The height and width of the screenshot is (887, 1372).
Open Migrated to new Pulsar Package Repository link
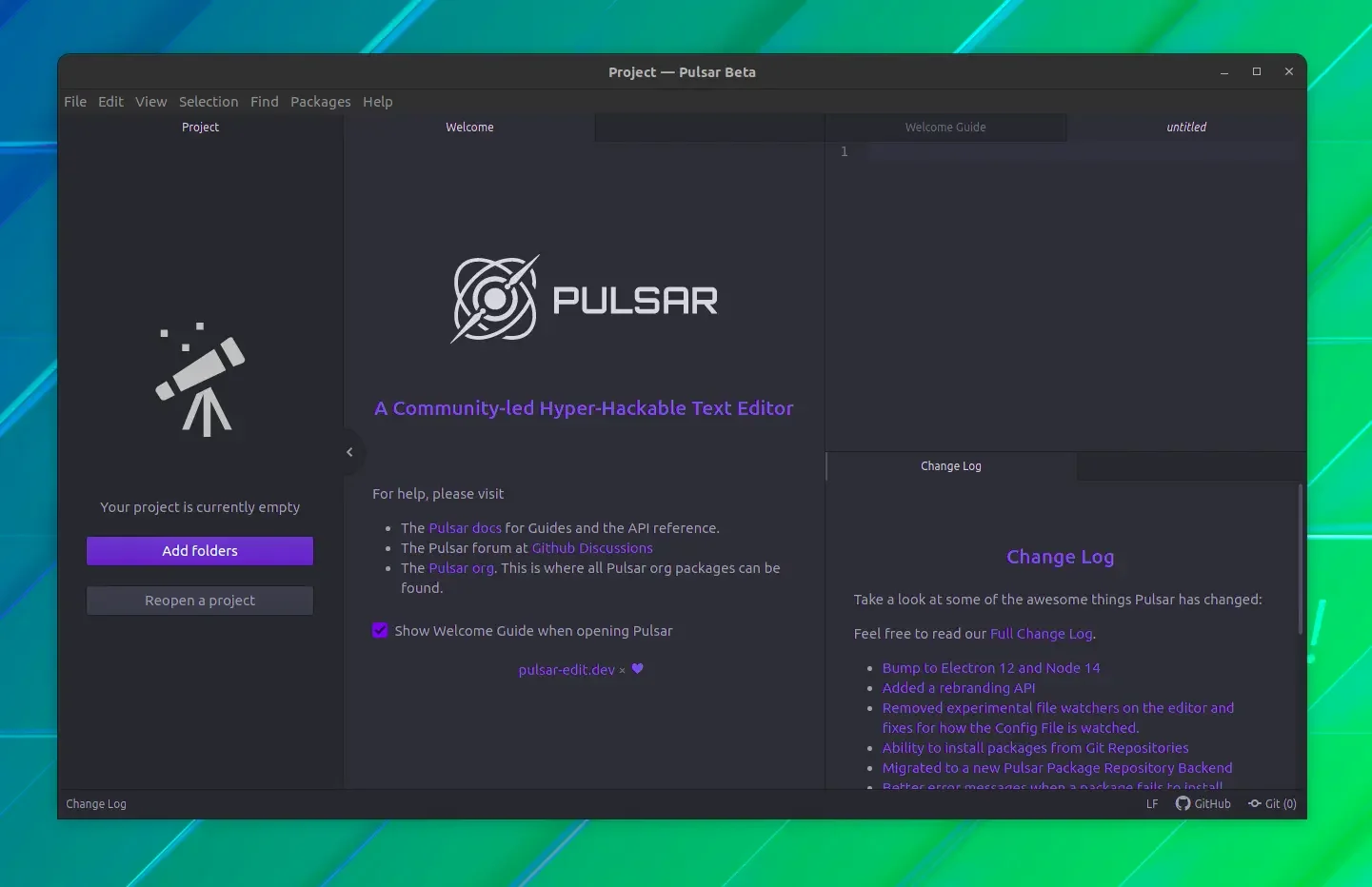pyautogui.click(x=1057, y=768)
